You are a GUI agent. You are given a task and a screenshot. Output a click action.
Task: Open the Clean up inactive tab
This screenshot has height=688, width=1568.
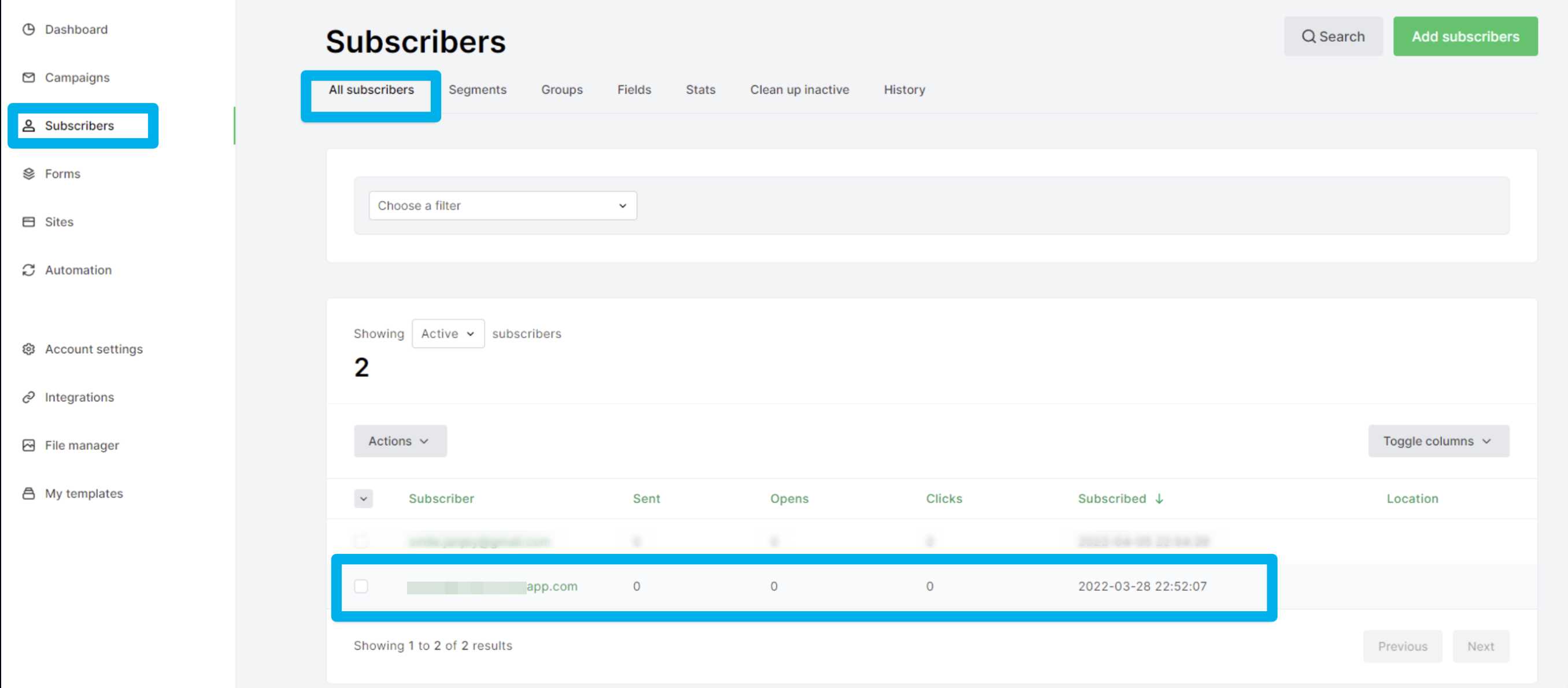[x=799, y=90]
